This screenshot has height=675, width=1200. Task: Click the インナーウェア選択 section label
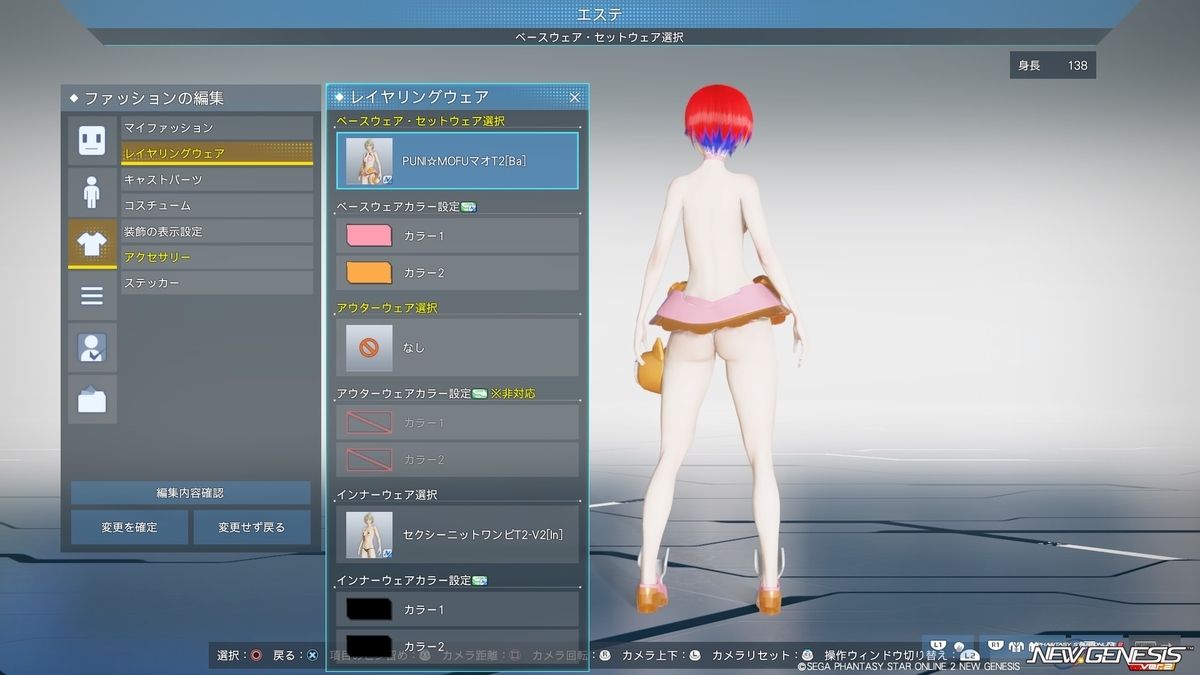[x=386, y=495]
